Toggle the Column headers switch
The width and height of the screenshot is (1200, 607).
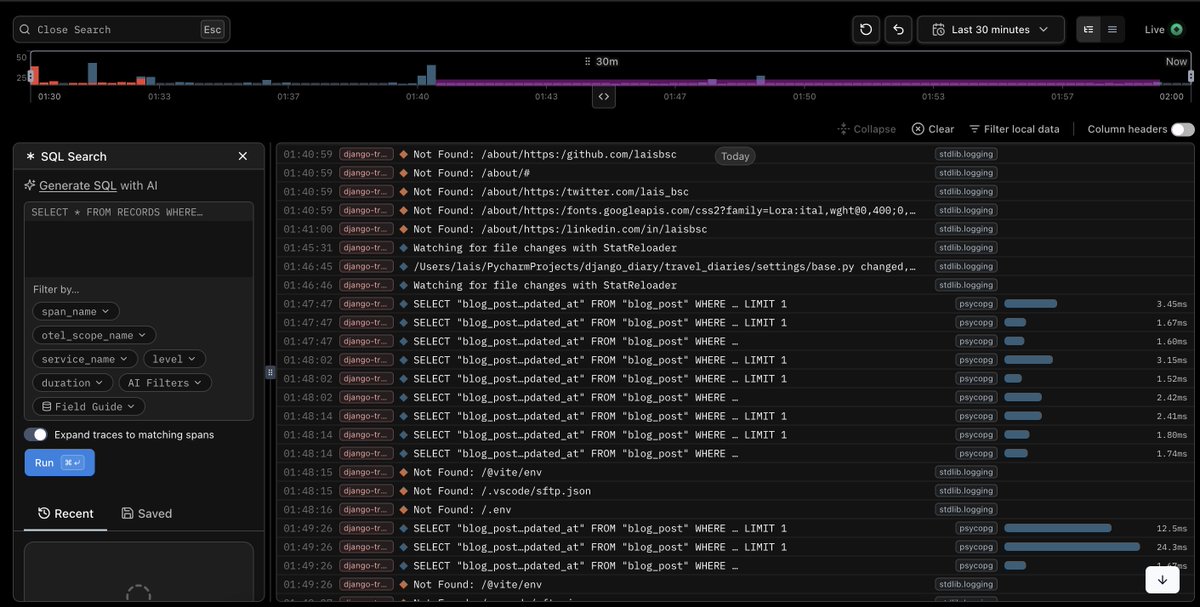click(x=1182, y=129)
